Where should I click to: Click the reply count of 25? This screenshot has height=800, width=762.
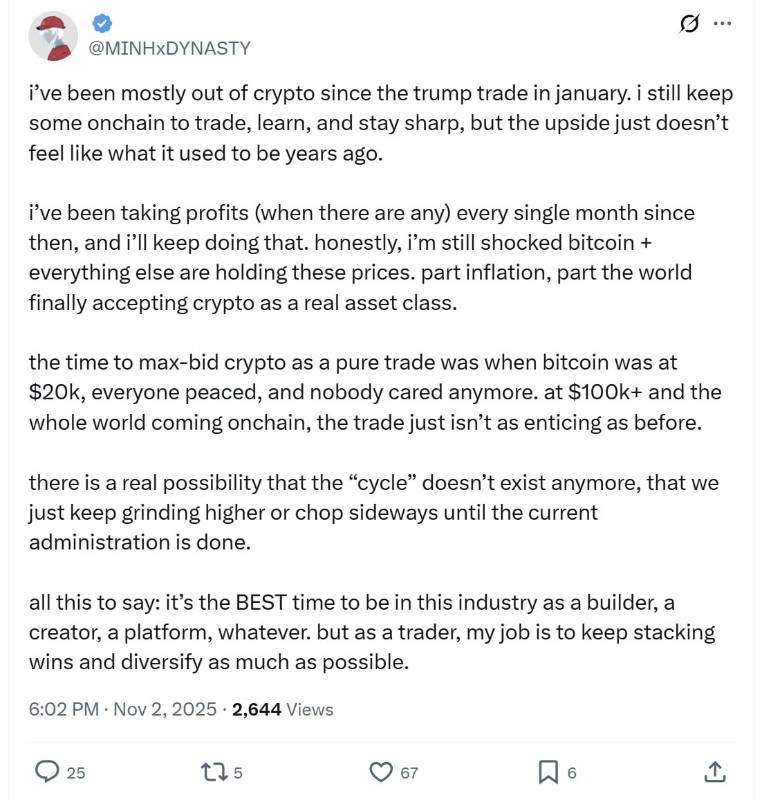76,772
